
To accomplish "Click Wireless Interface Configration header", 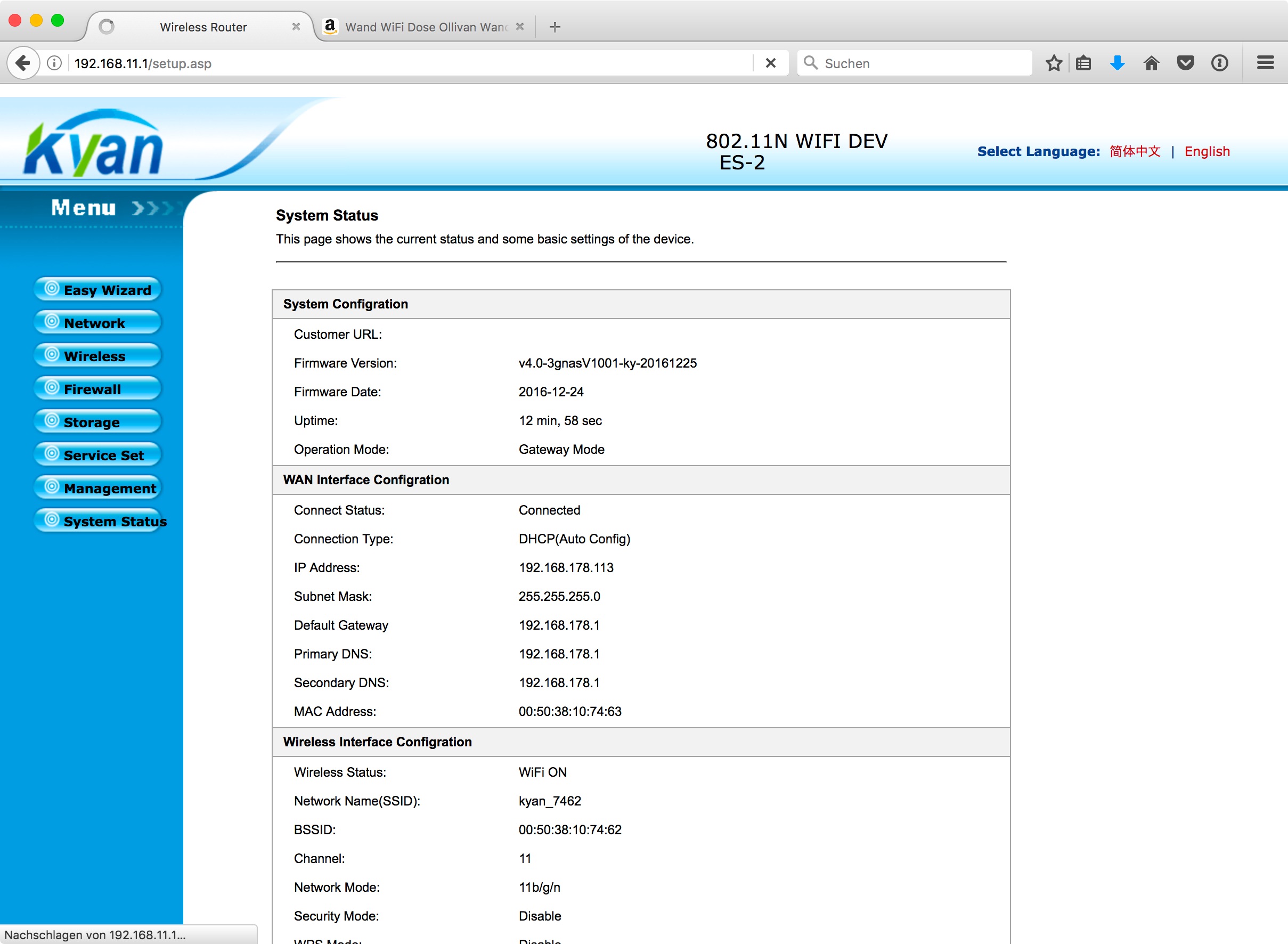I will click(641, 742).
